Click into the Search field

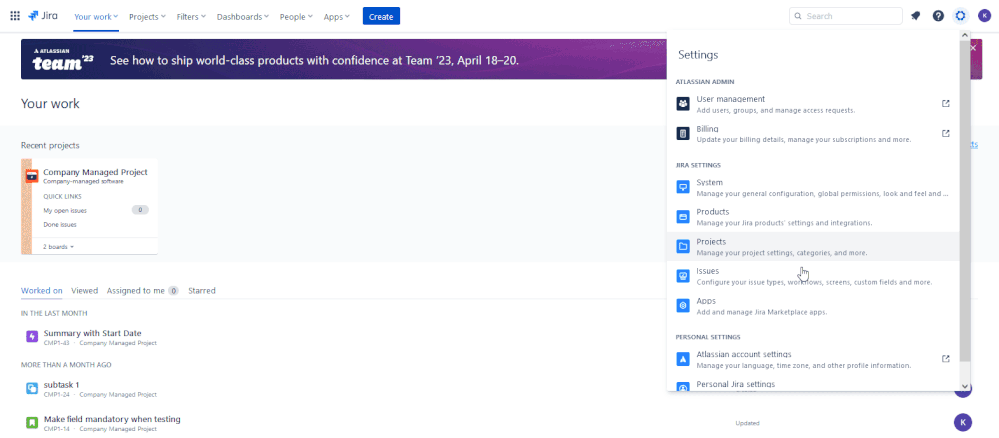coord(845,16)
